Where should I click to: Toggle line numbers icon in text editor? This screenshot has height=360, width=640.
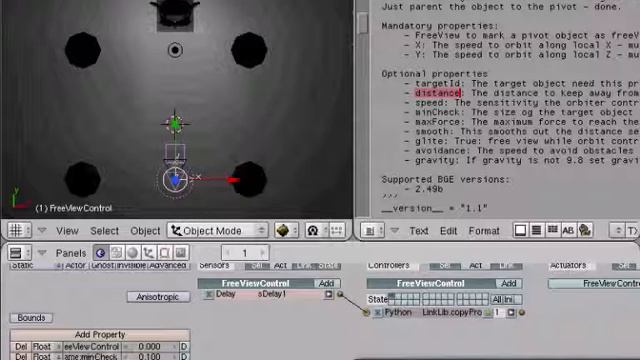[536, 230]
